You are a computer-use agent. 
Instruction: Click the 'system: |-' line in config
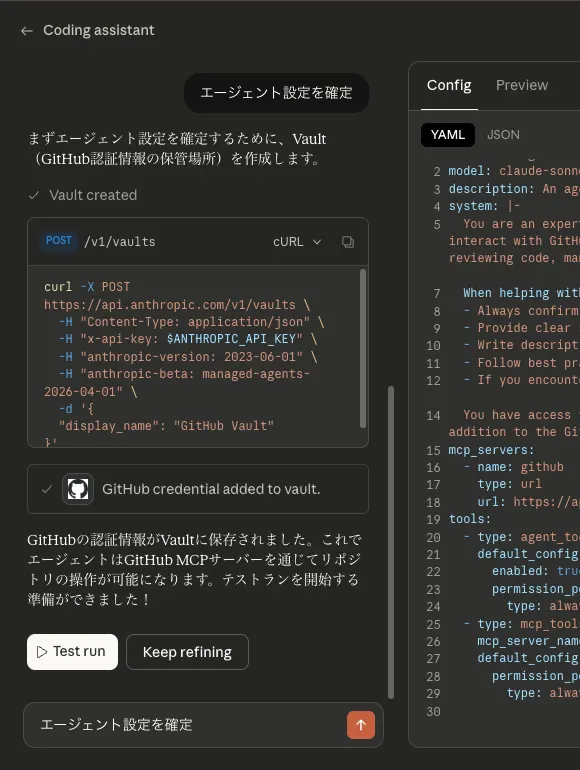(x=484, y=206)
